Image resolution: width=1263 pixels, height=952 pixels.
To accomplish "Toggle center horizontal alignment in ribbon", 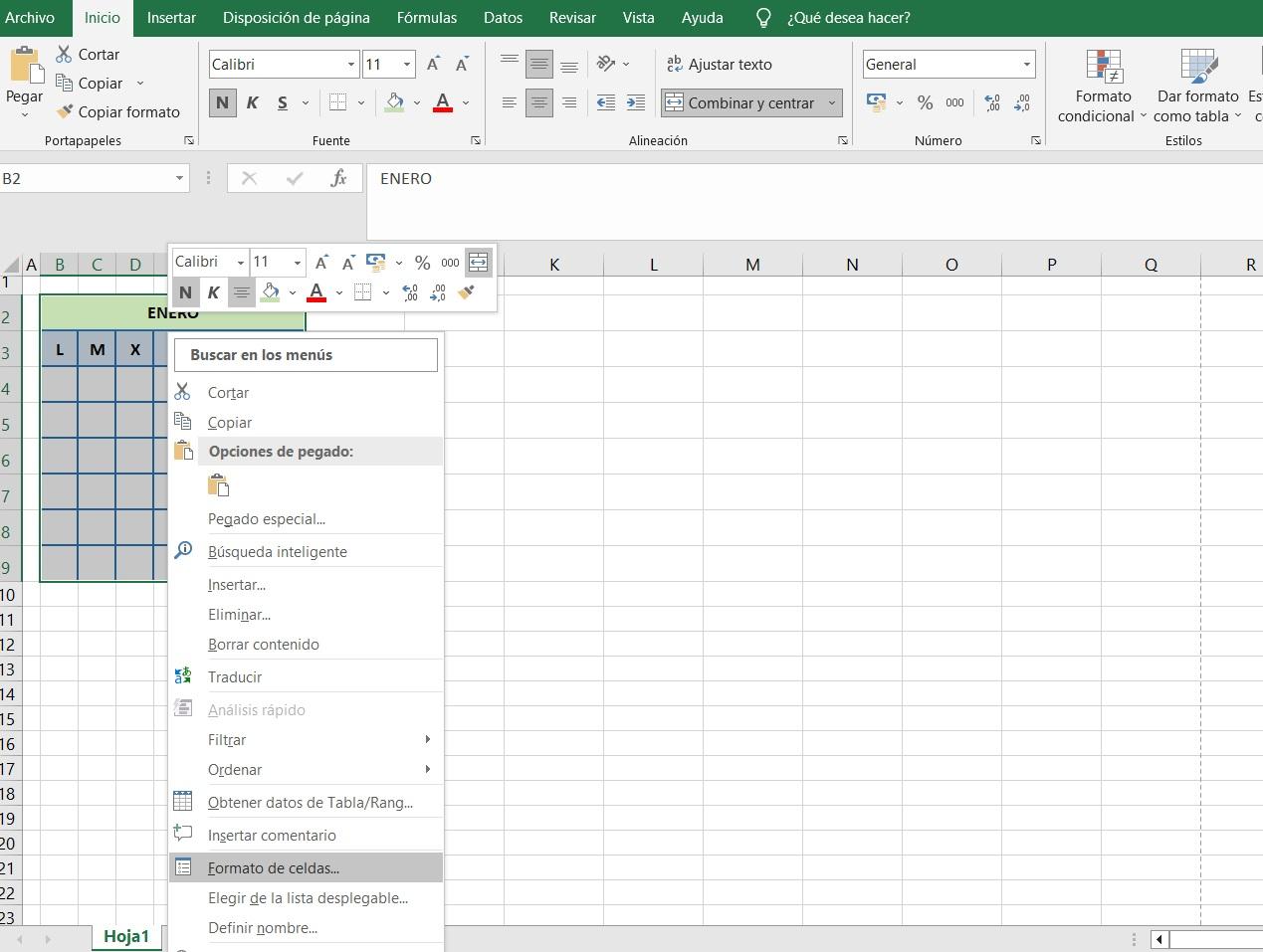I will [538, 102].
